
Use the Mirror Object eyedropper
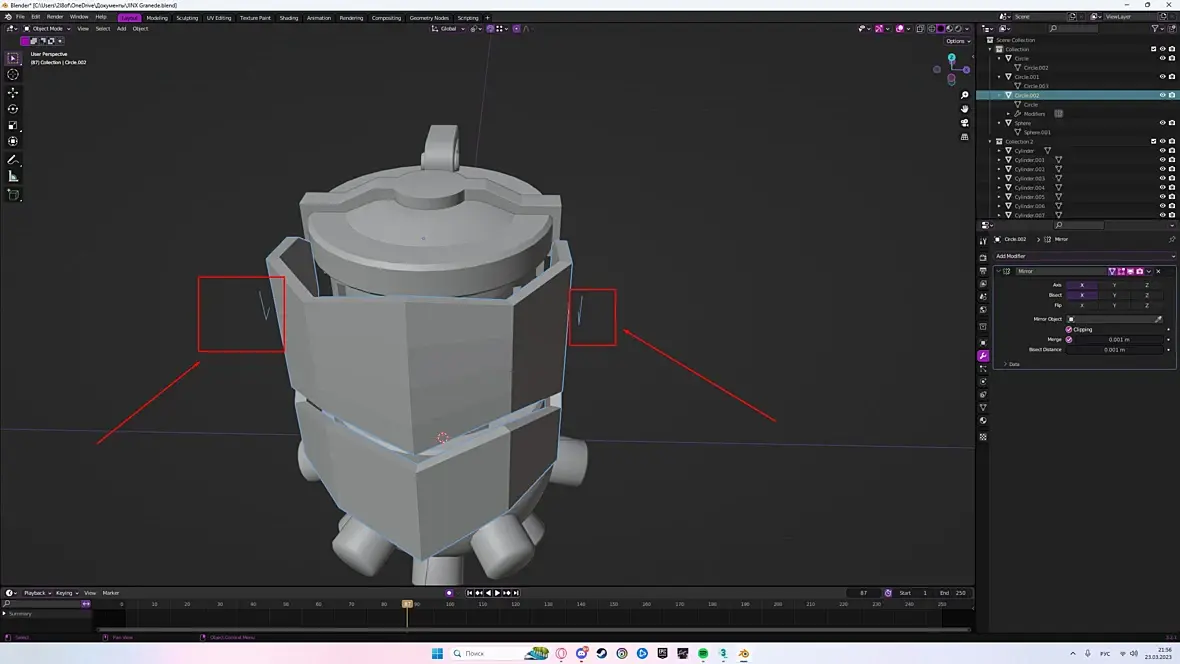[1159, 319]
